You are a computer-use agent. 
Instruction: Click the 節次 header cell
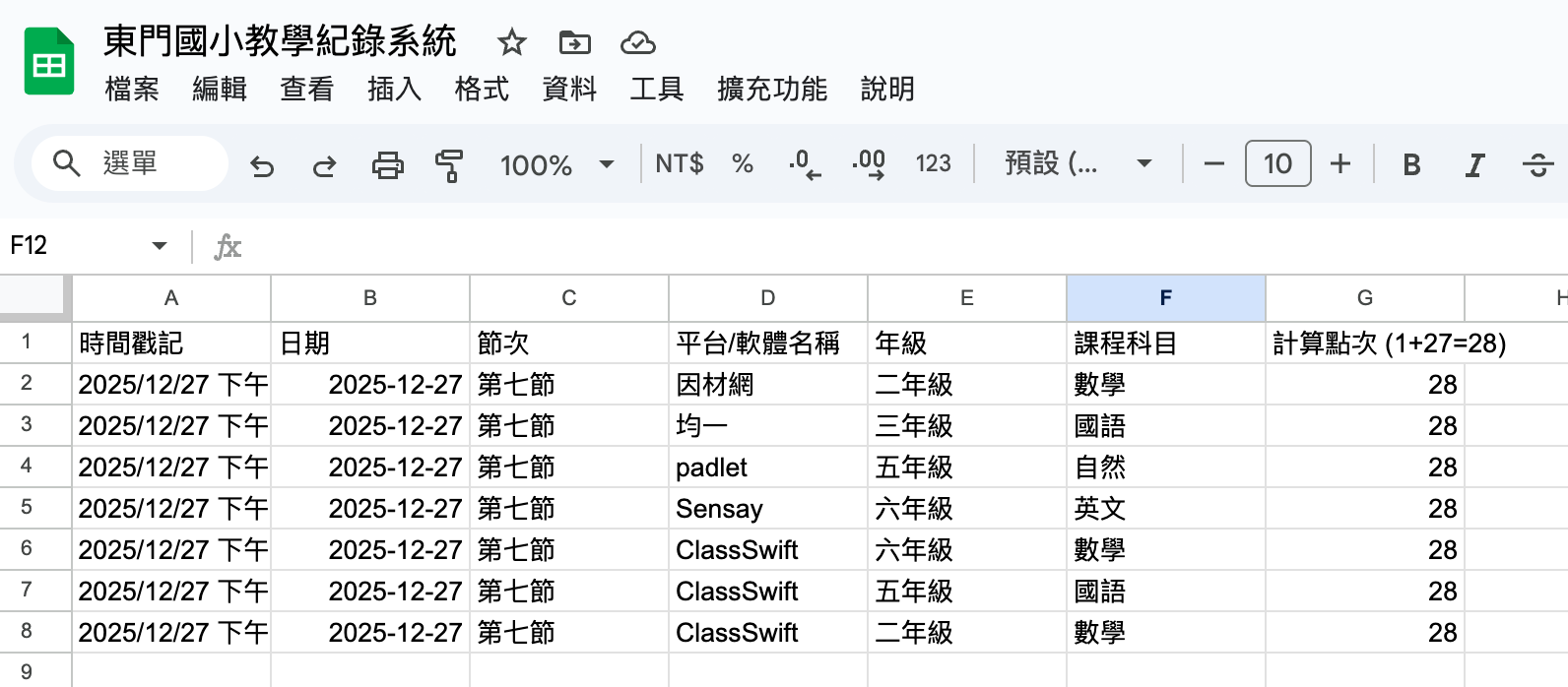click(x=569, y=343)
